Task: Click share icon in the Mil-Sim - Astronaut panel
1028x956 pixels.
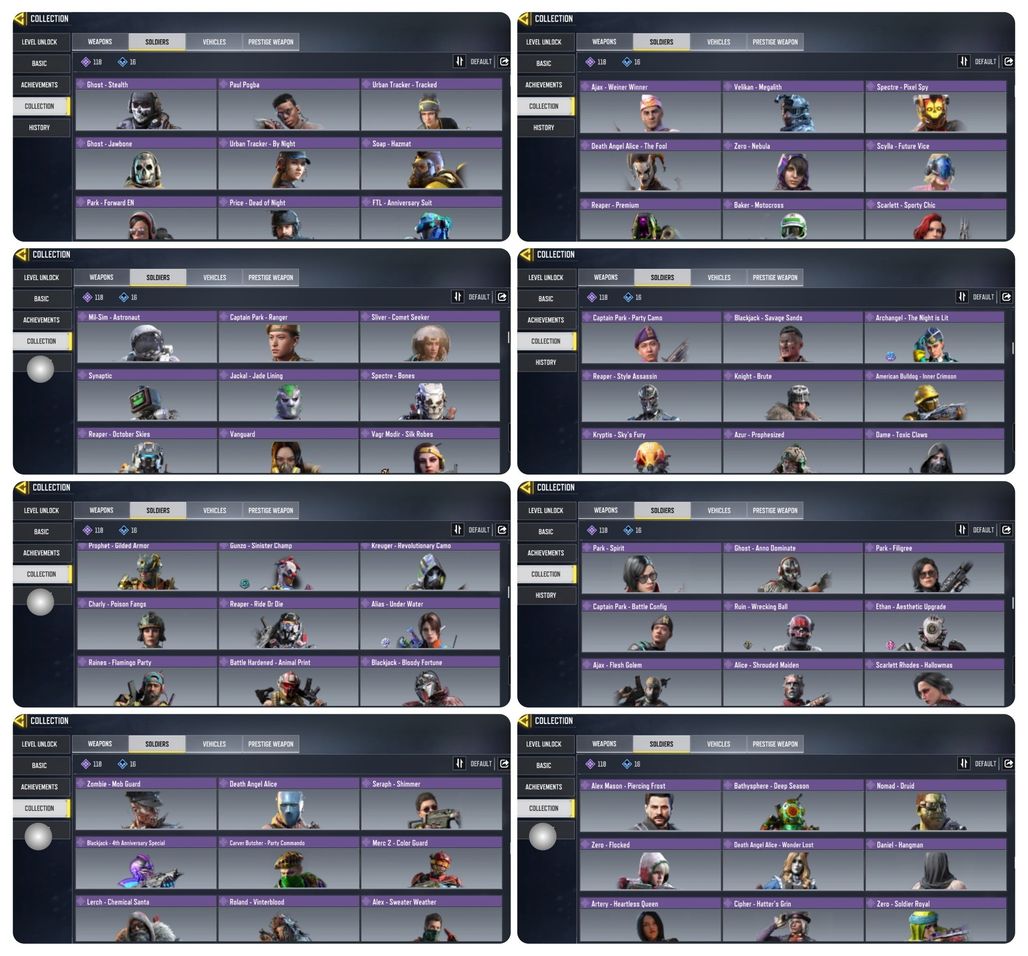Action: [x=502, y=297]
